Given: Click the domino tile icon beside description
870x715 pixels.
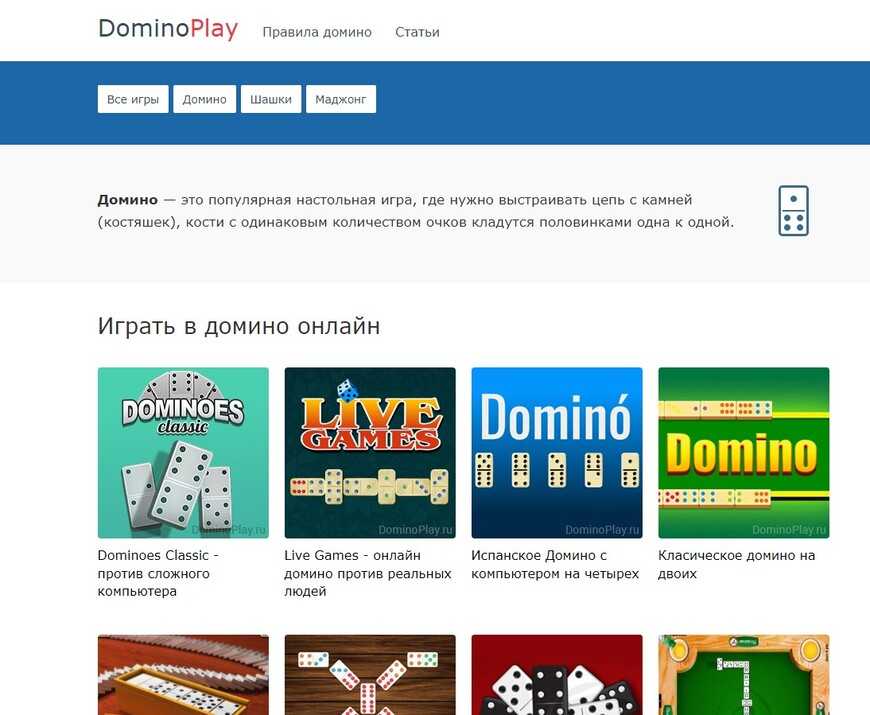Looking at the screenshot, I should 793,211.
